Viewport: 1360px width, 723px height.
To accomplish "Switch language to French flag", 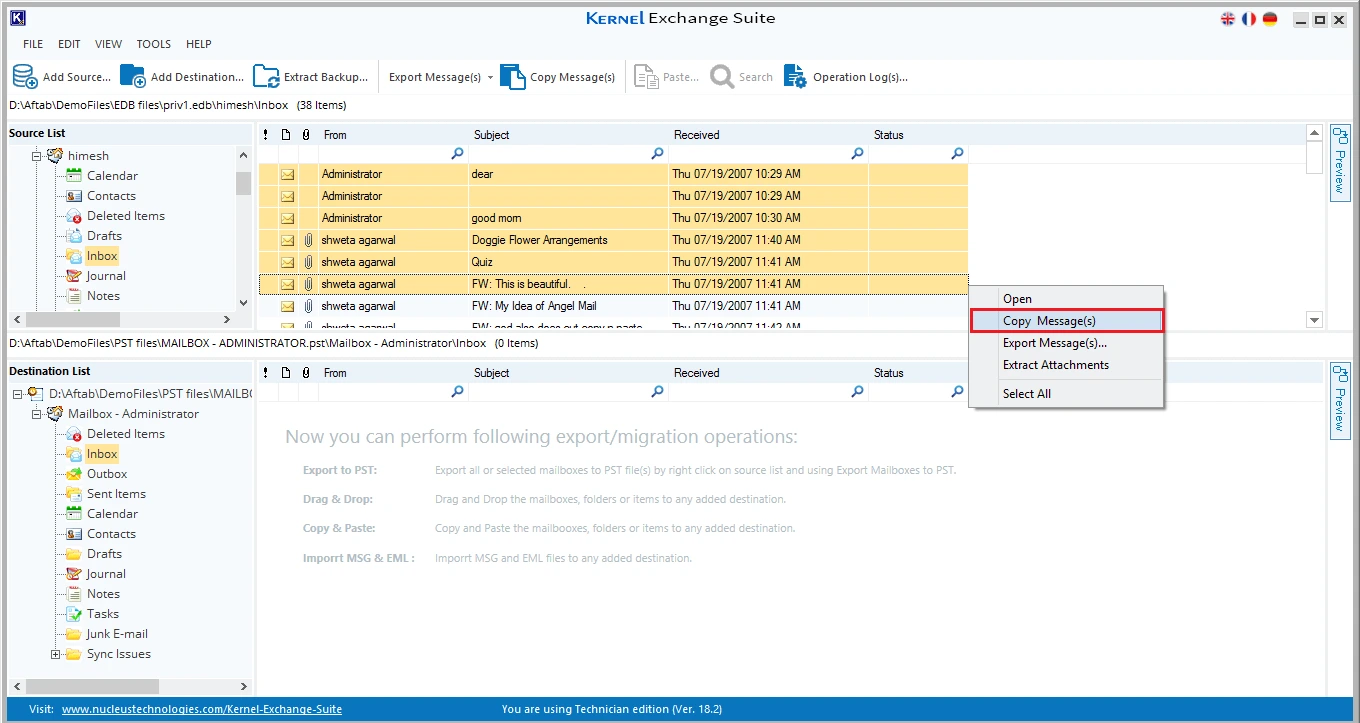I will click(x=1249, y=19).
